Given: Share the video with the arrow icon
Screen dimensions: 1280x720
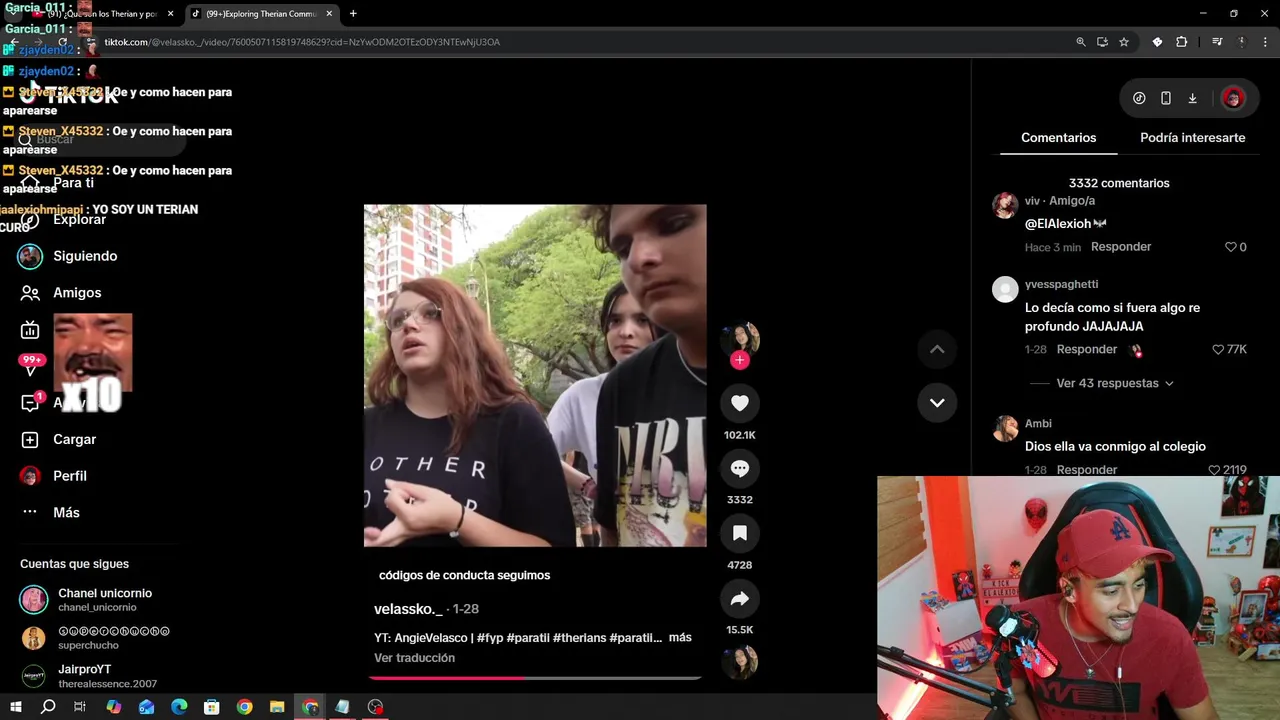Looking at the screenshot, I should click(740, 599).
